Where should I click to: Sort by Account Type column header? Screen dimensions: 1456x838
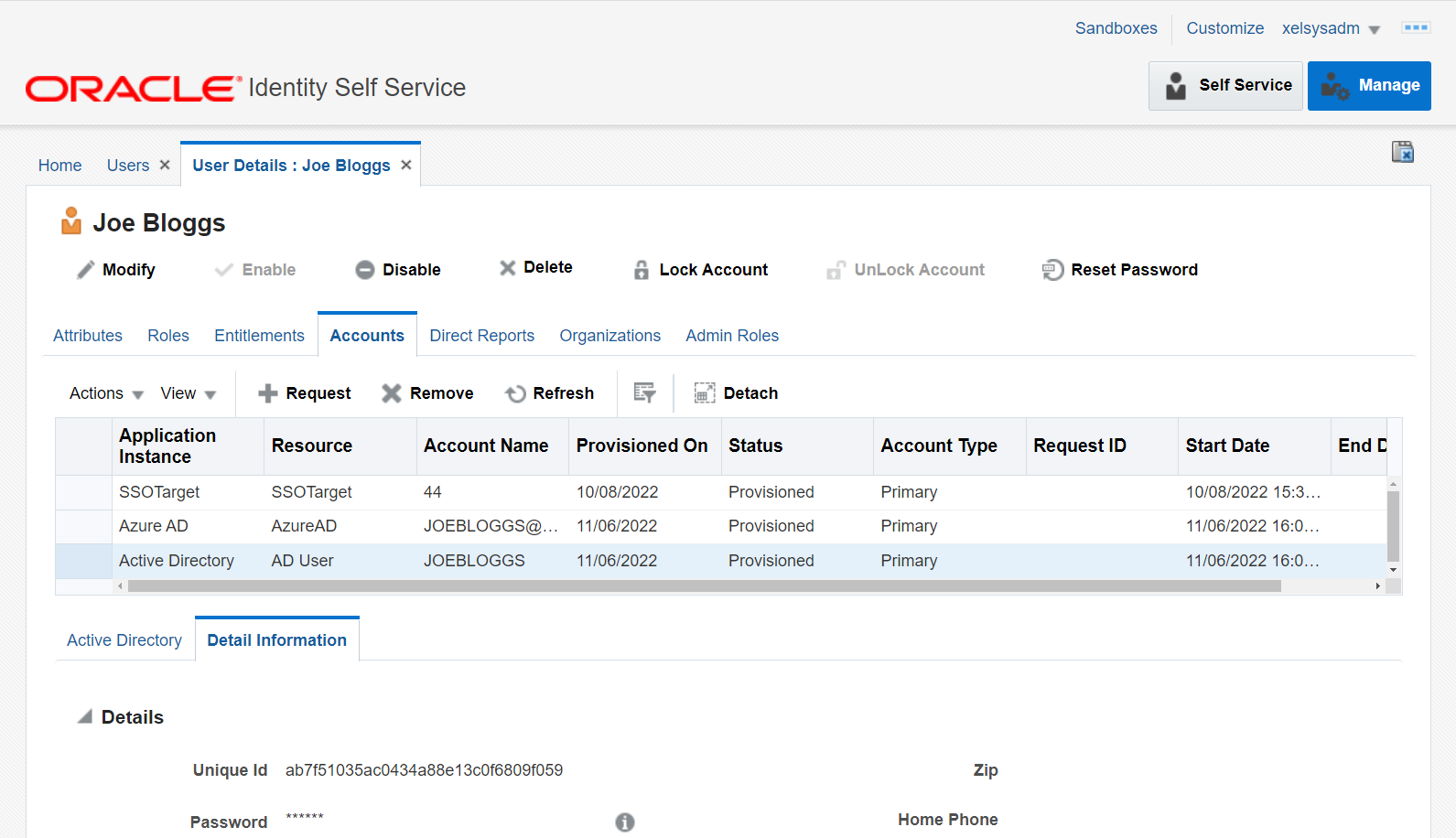[x=949, y=446]
